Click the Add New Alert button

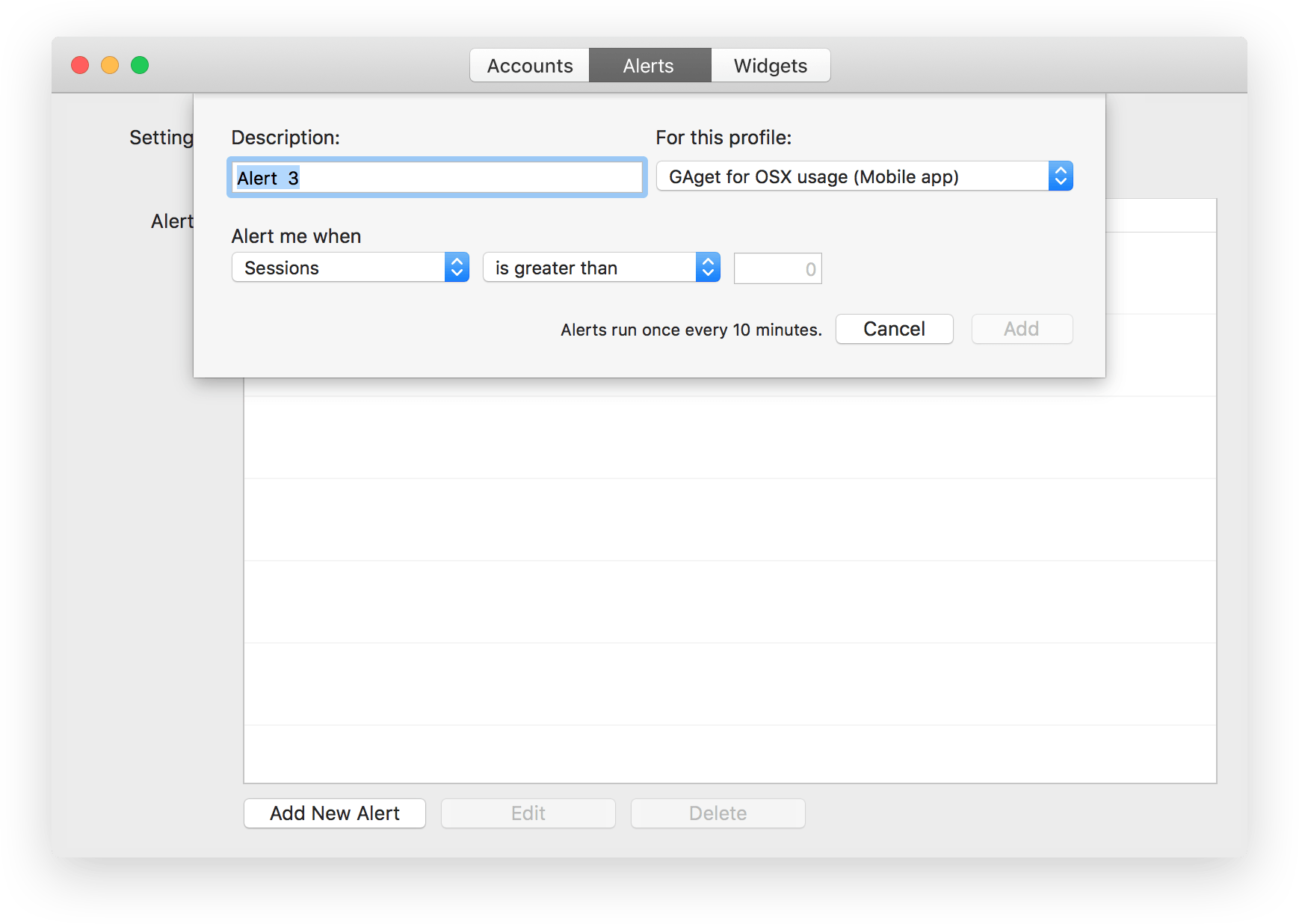335,813
